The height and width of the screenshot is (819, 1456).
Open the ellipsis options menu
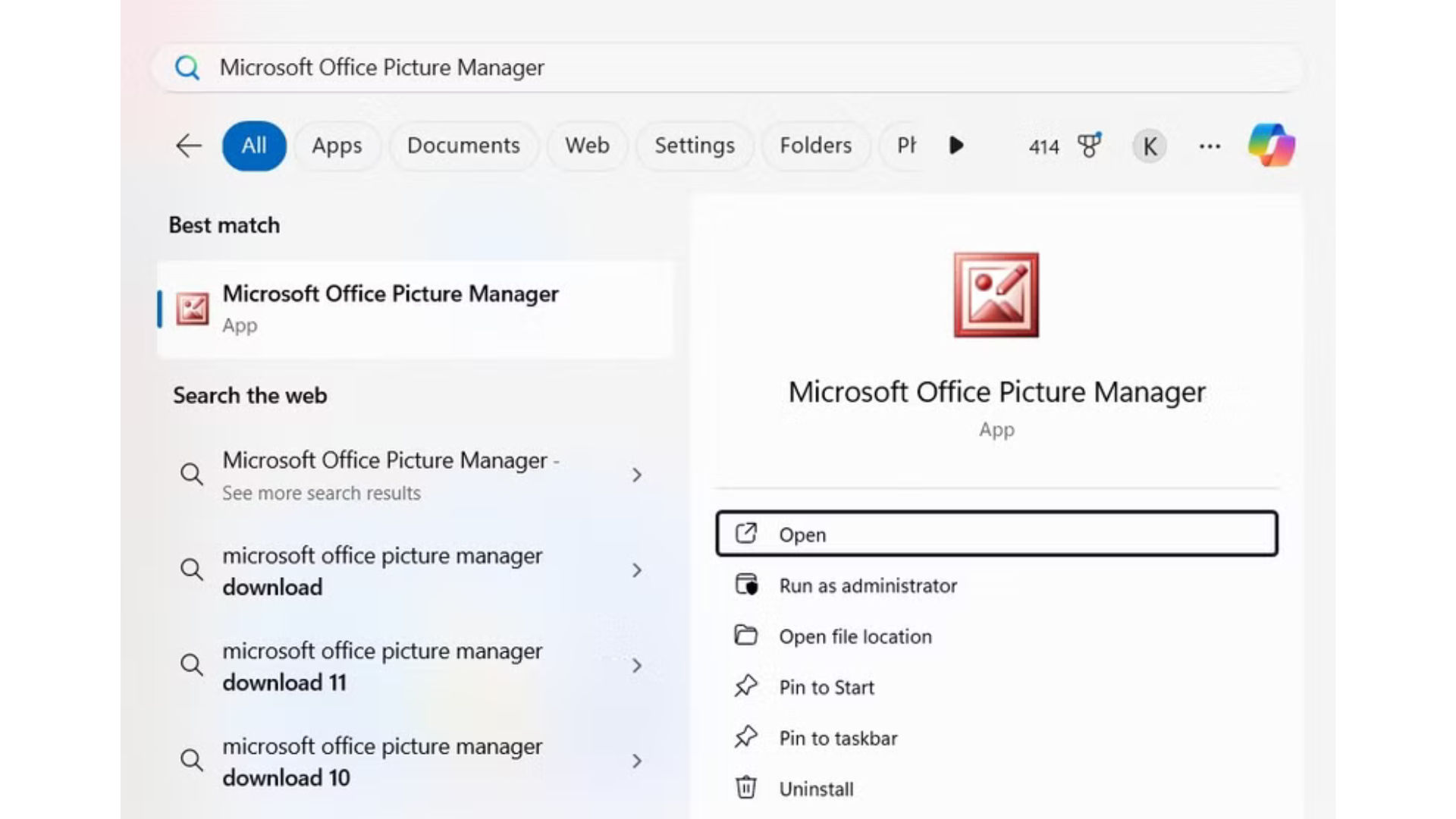[1209, 146]
